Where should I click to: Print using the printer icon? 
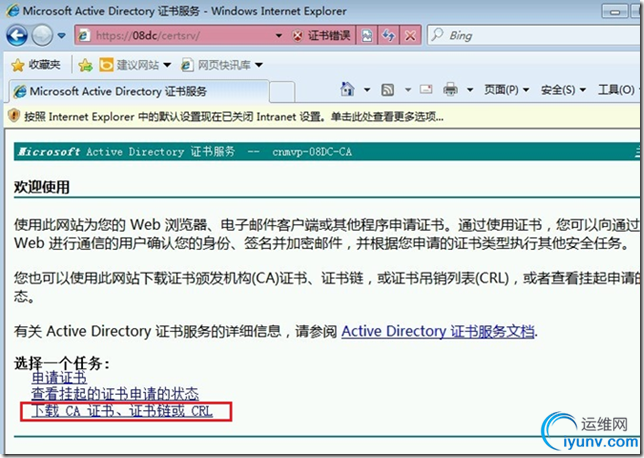pyautogui.click(x=450, y=89)
